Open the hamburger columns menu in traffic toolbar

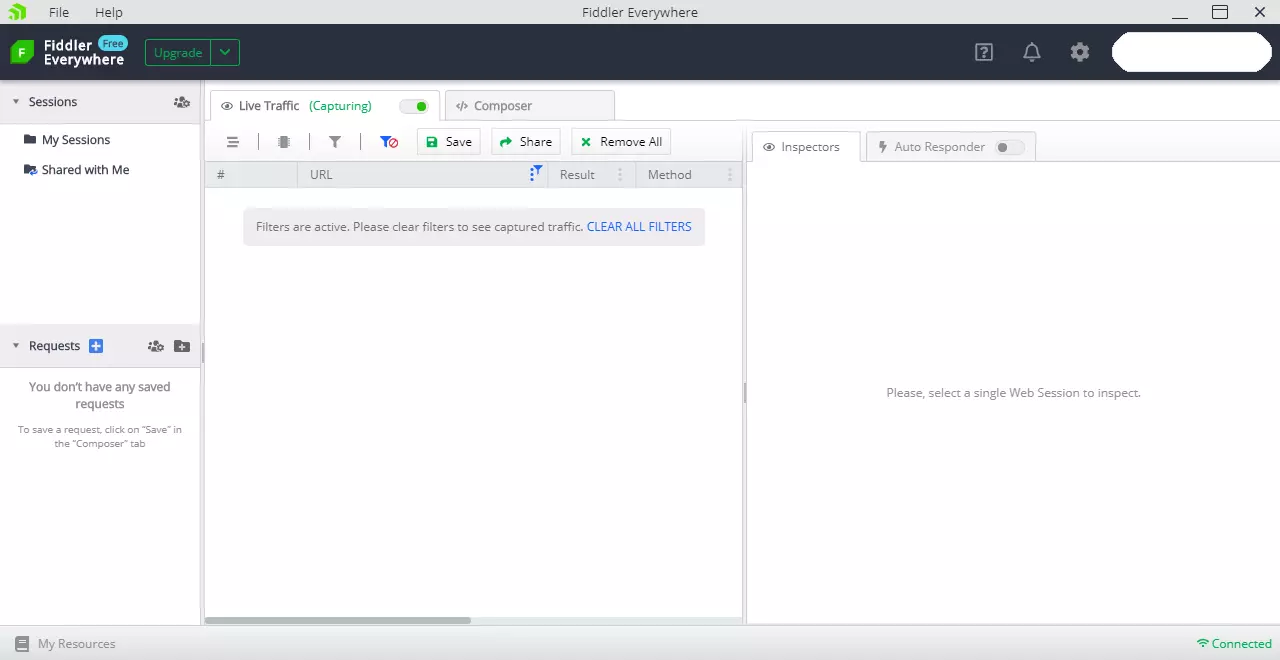[233, 142]
